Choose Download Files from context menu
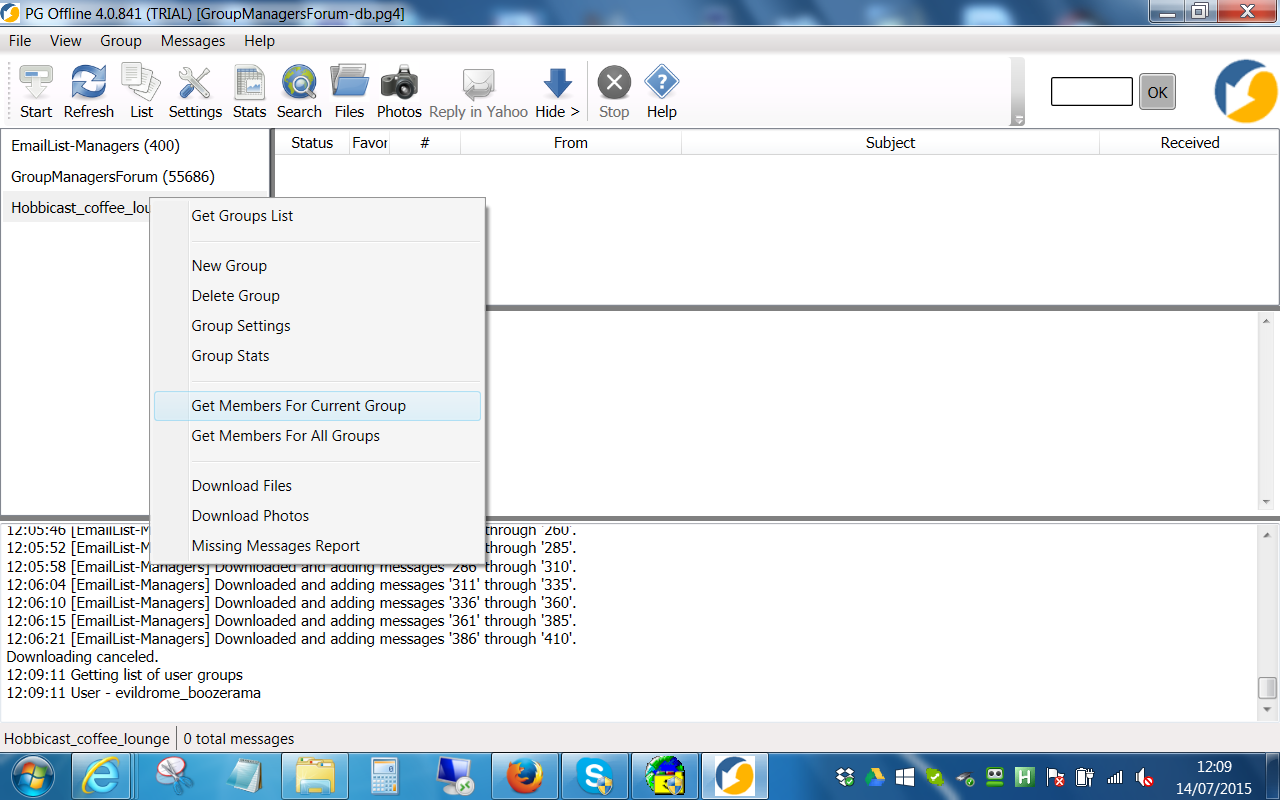The height and width of the screenshot is (800, 1280). (x=317, y=486)
